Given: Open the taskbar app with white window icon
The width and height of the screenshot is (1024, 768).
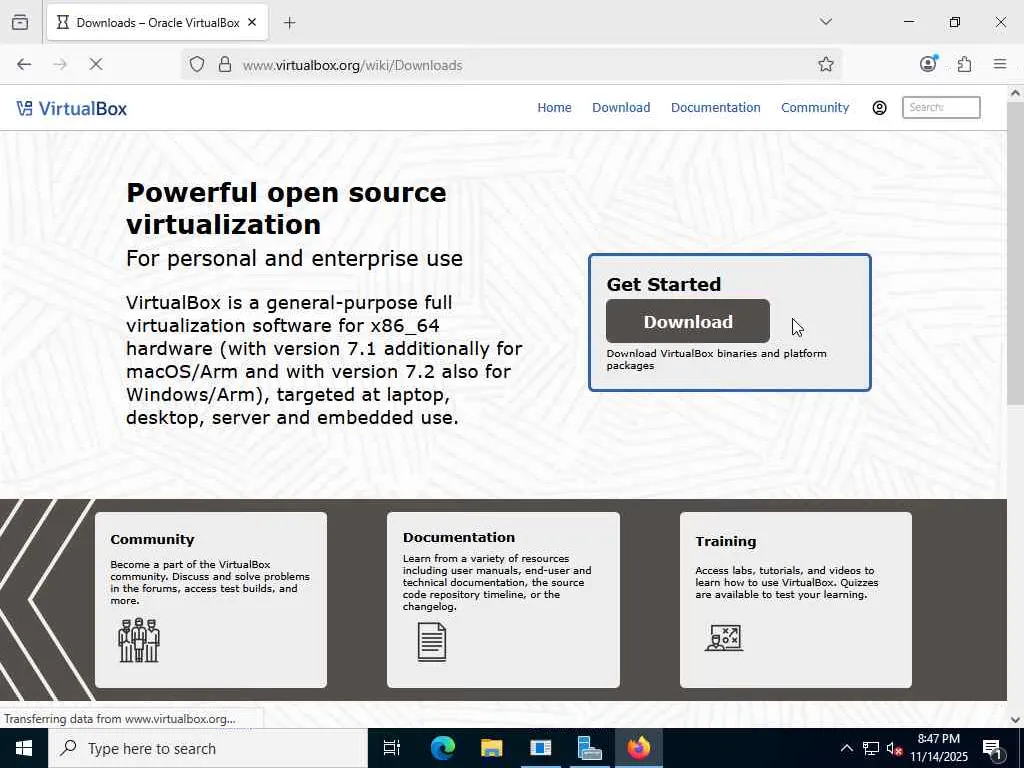Looking at the screenshot, I should [x=541, y=748].
